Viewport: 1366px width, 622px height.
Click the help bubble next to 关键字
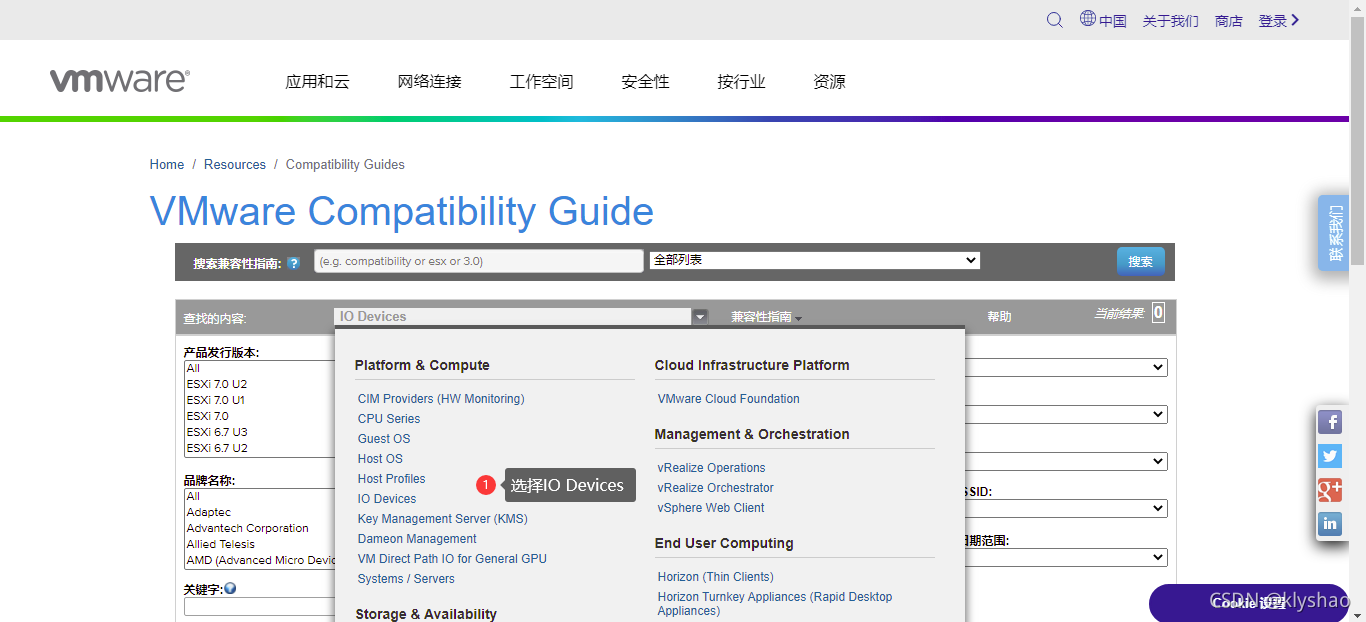click(x=231, y=587)
